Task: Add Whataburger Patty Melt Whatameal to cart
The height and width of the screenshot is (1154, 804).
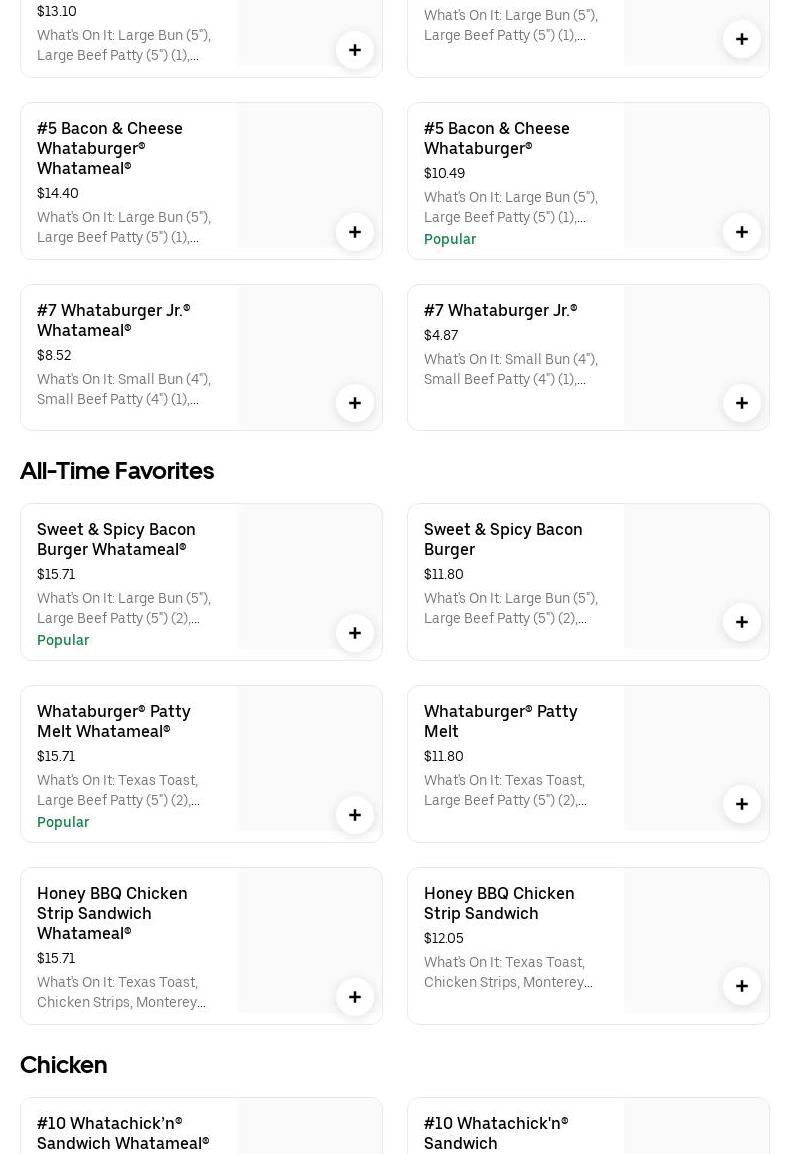Action: click(x=355, y=815)
